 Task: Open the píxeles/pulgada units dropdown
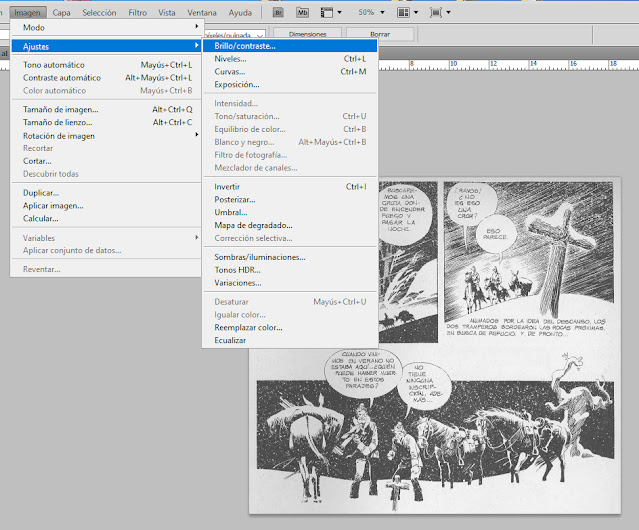(260, 36)
